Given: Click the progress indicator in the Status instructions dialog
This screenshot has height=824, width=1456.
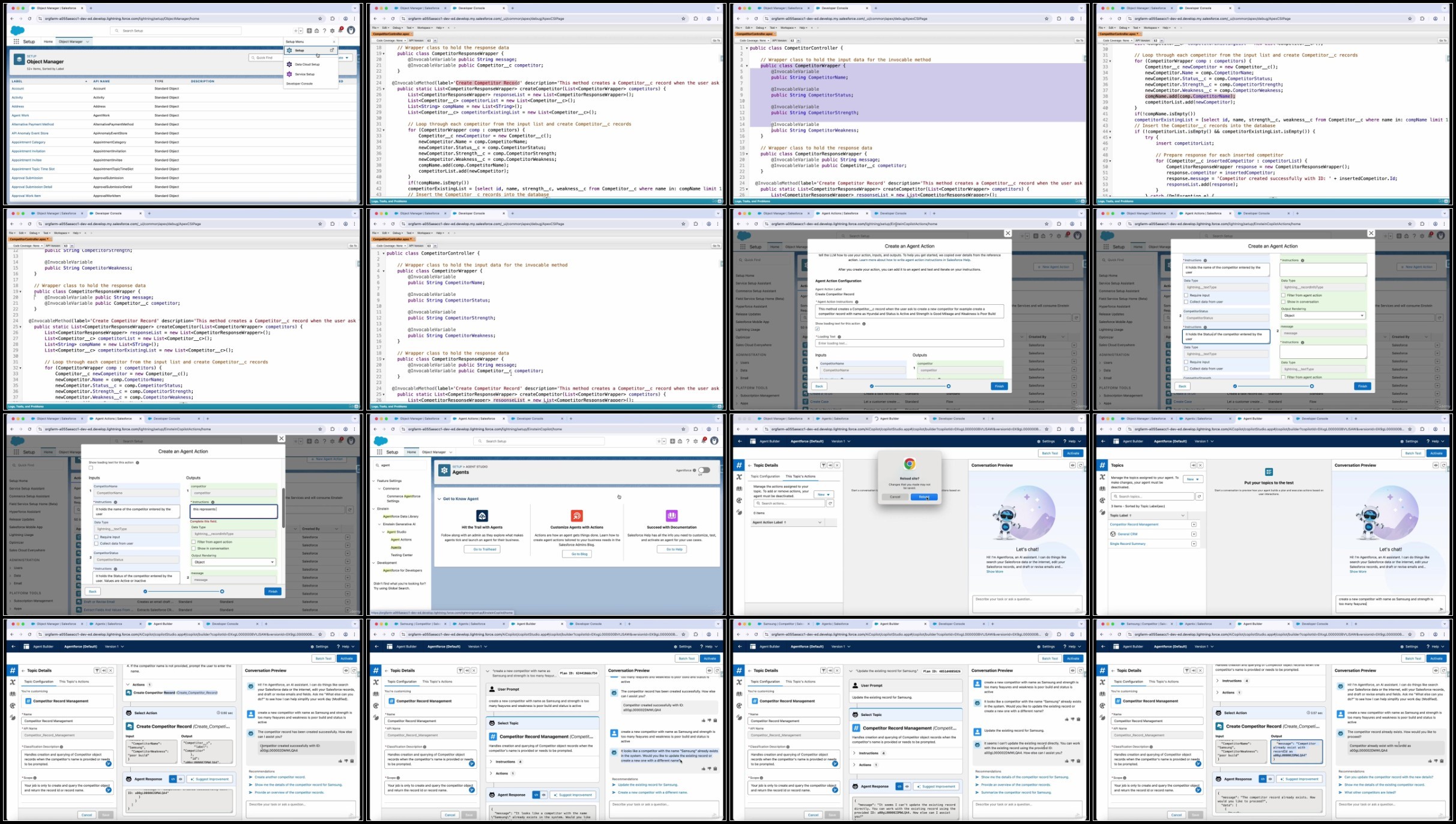Looking at the screenshot, I should [x=1273, y=386].
